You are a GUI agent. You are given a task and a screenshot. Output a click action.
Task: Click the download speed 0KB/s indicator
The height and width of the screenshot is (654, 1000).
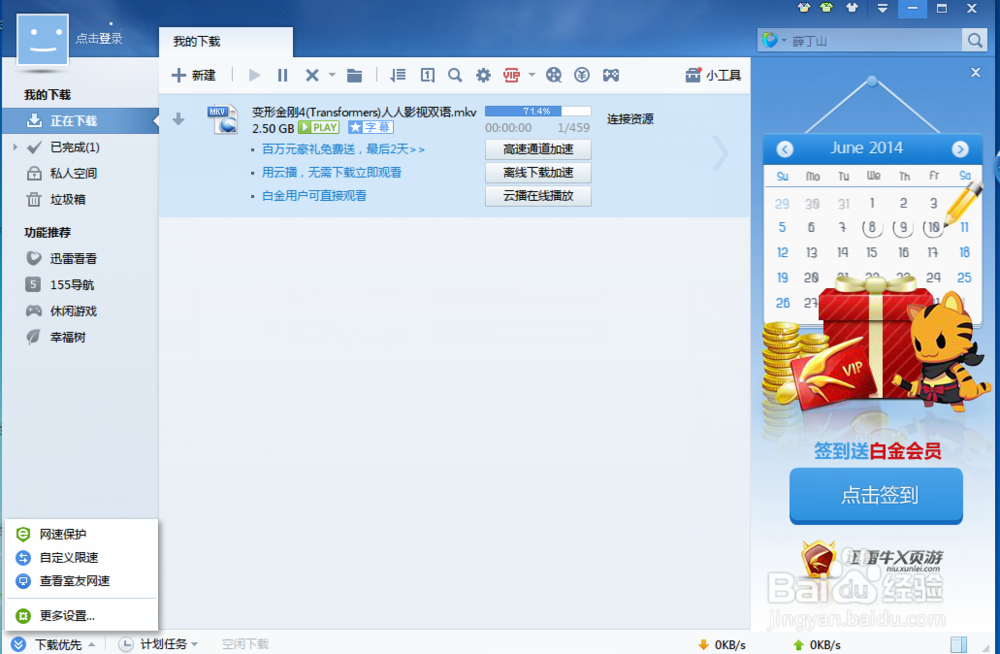click(723, 645)
